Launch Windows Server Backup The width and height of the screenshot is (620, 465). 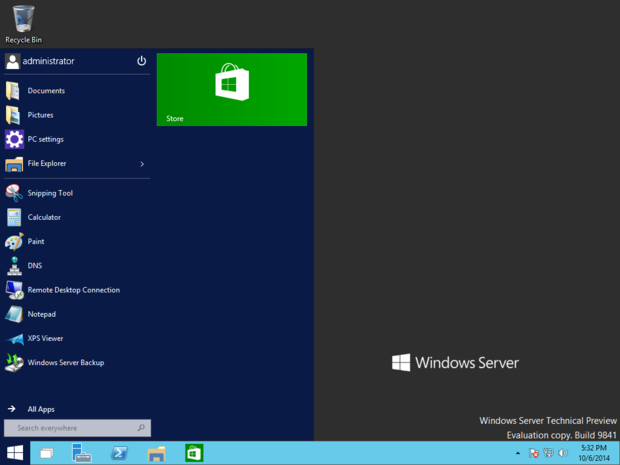77,363
